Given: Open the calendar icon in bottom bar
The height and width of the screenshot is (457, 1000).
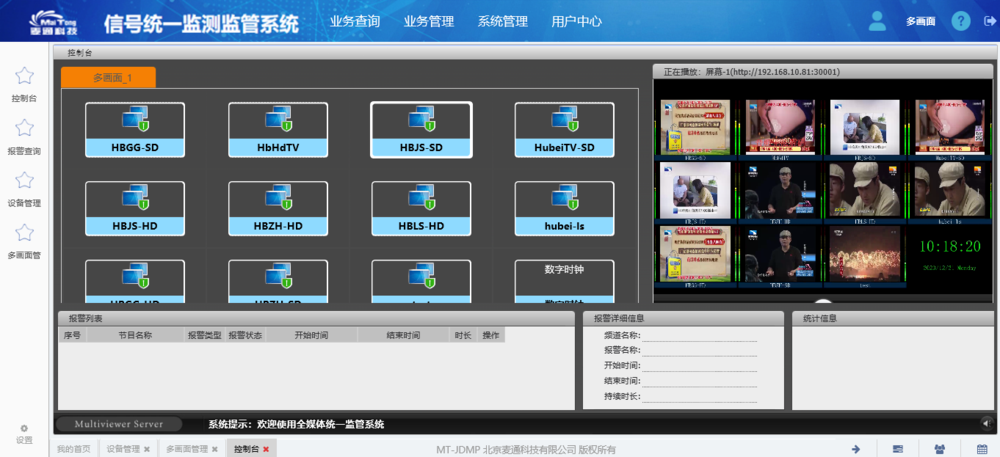Looking at the screenshot, I should [981, 449].
